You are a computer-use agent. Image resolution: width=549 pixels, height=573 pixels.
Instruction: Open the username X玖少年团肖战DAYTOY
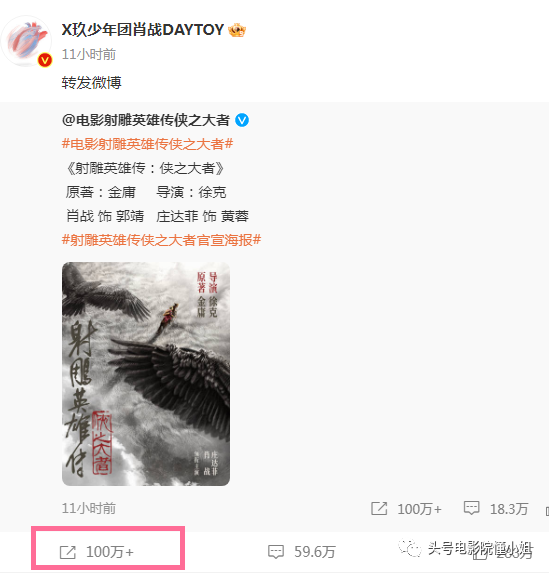143,30
